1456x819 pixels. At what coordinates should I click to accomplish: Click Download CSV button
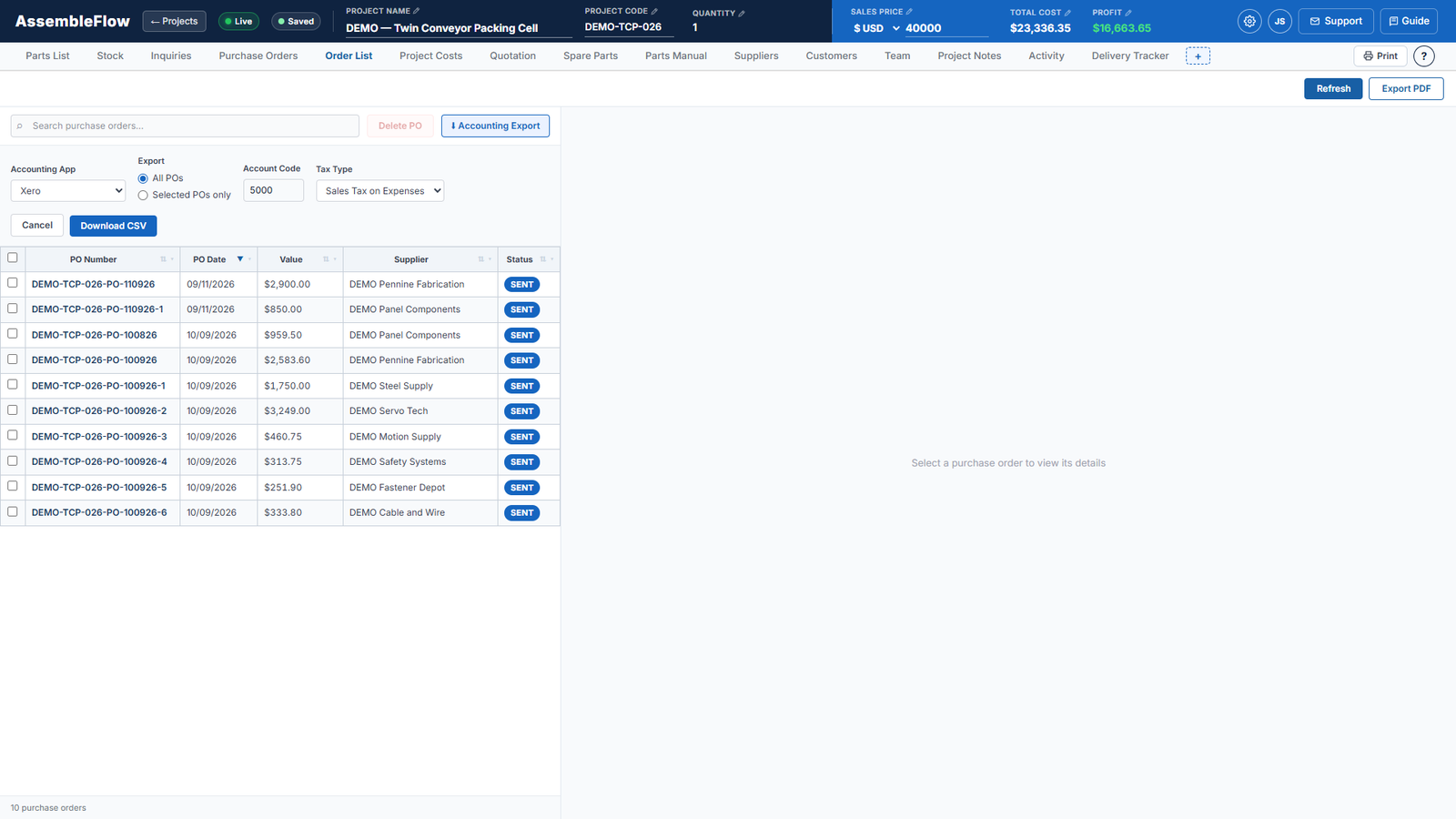point(114,226)
